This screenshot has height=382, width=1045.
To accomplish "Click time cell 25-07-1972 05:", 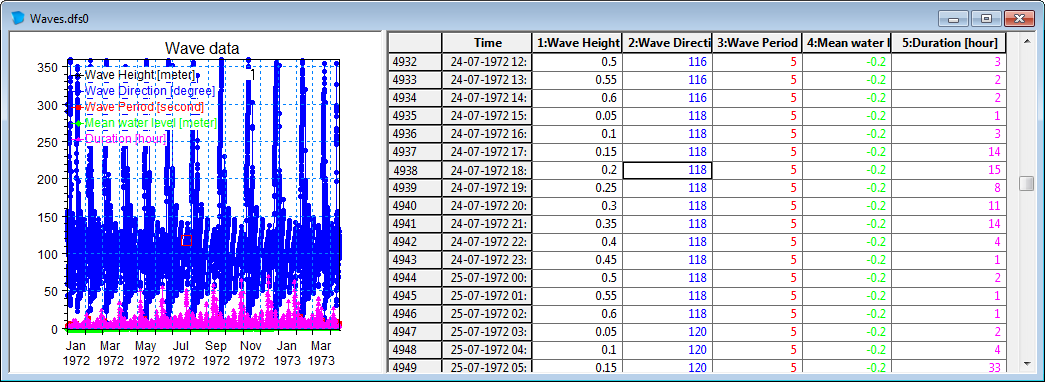I will [487, 367].
